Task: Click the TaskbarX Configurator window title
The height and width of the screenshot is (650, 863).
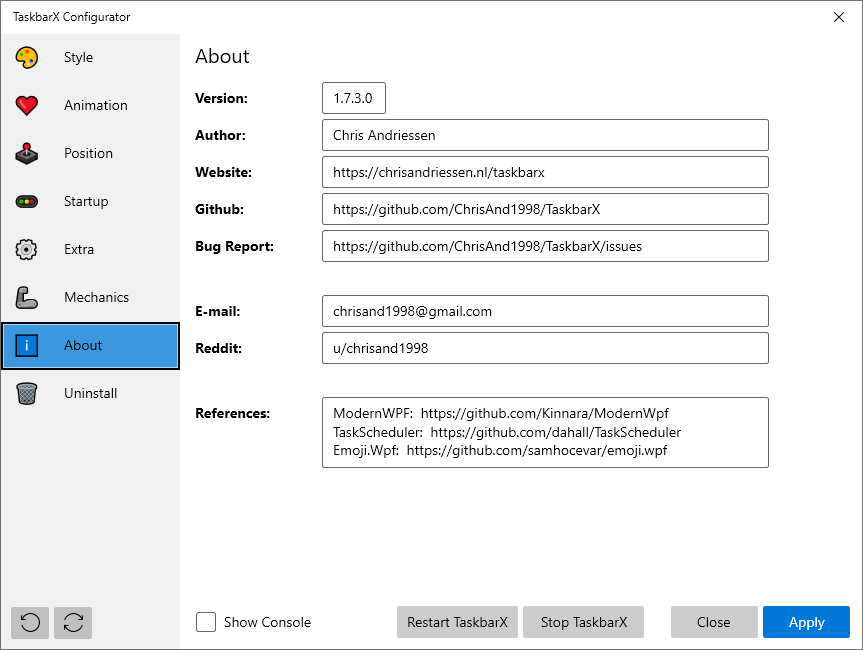Action: coord(72,17)
